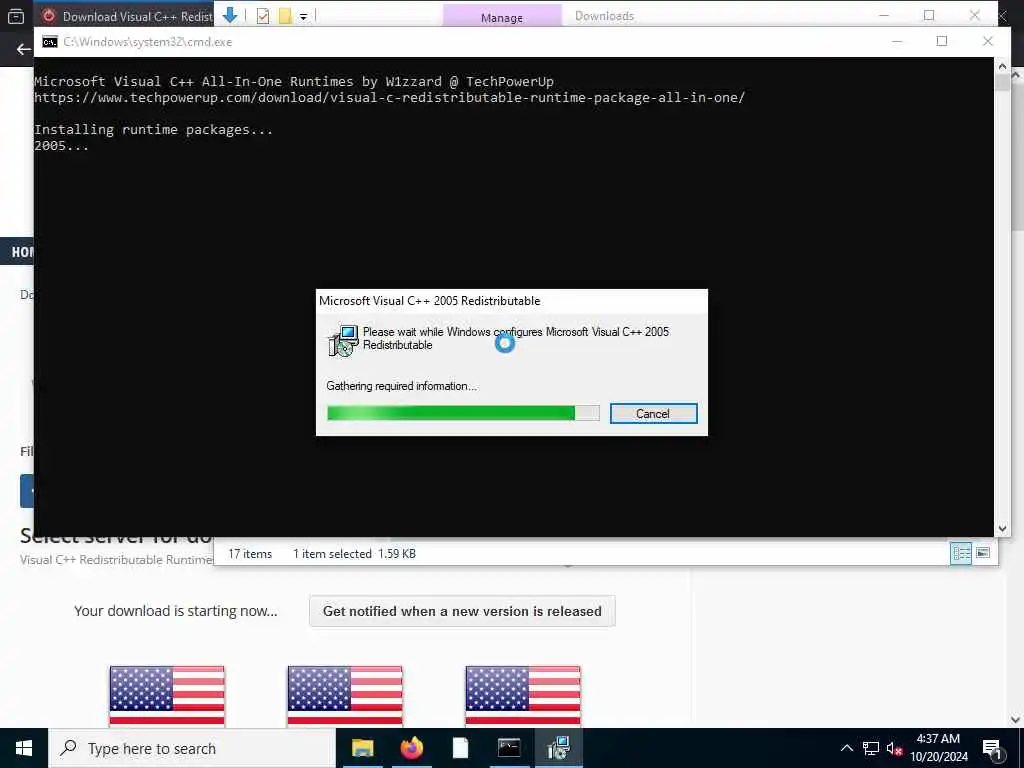Click the new folder icon in Explorer toolbar

click(285, 16)
